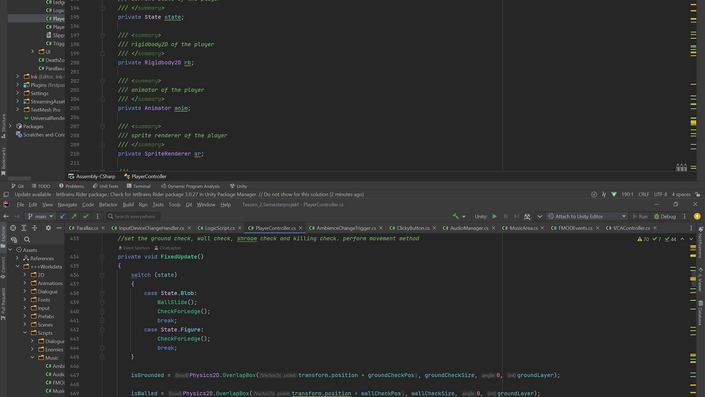Click the Assembly-CSharp breadcrumb

tap(92, 176)
